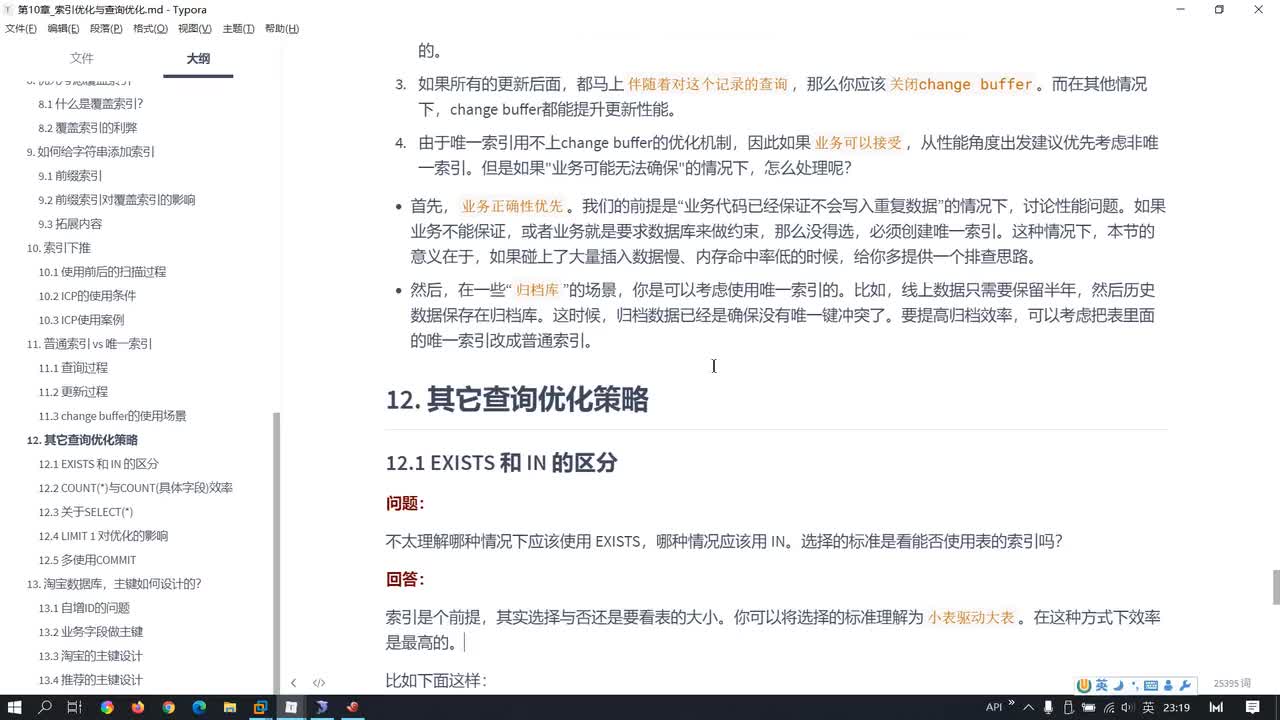This screenshot has height=720, width=1280.
Task: Select outline 13.2 业务字段做主键
Action: tap(90, 632)
